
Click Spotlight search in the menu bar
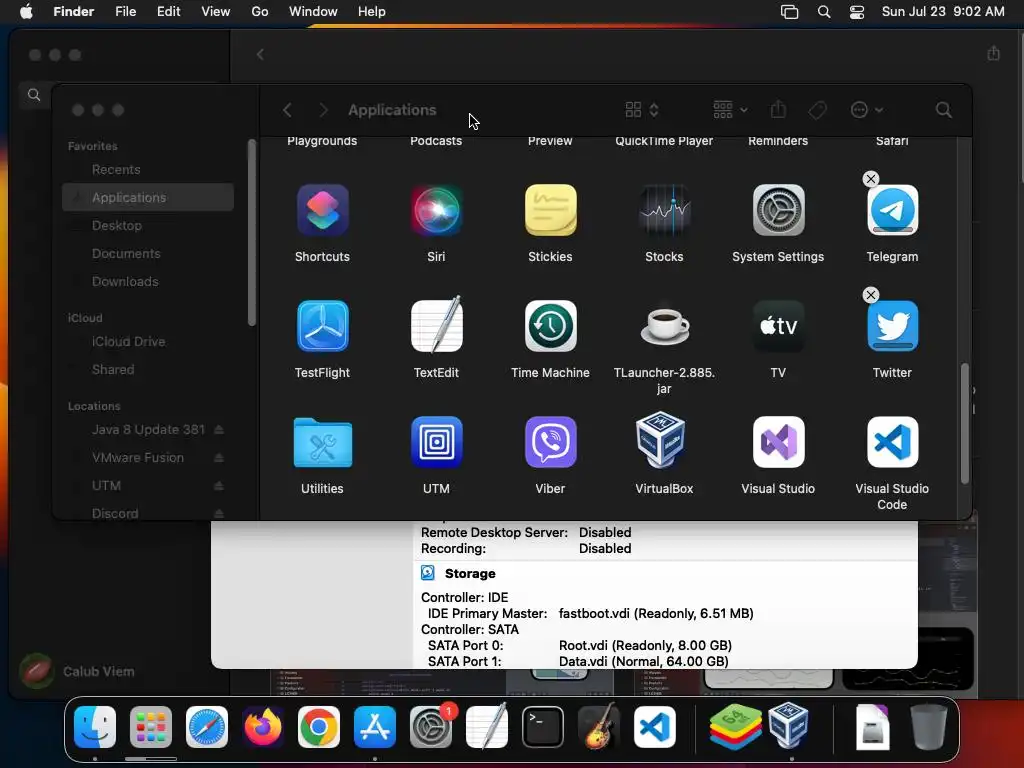coord(824,12)
